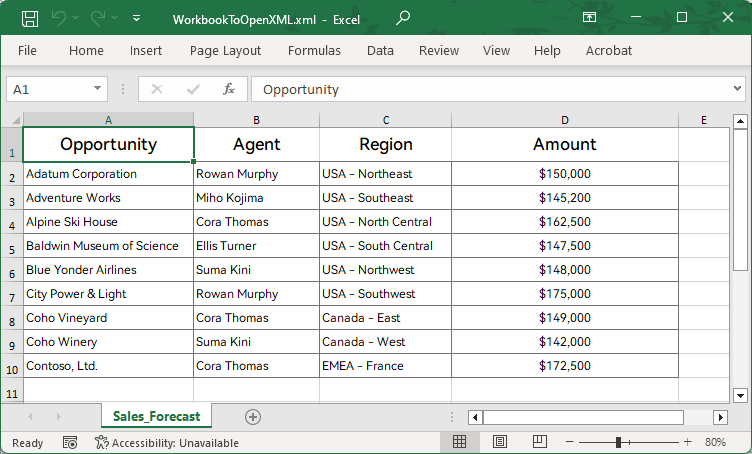Expand the formula bar chevron

(737, 89)
